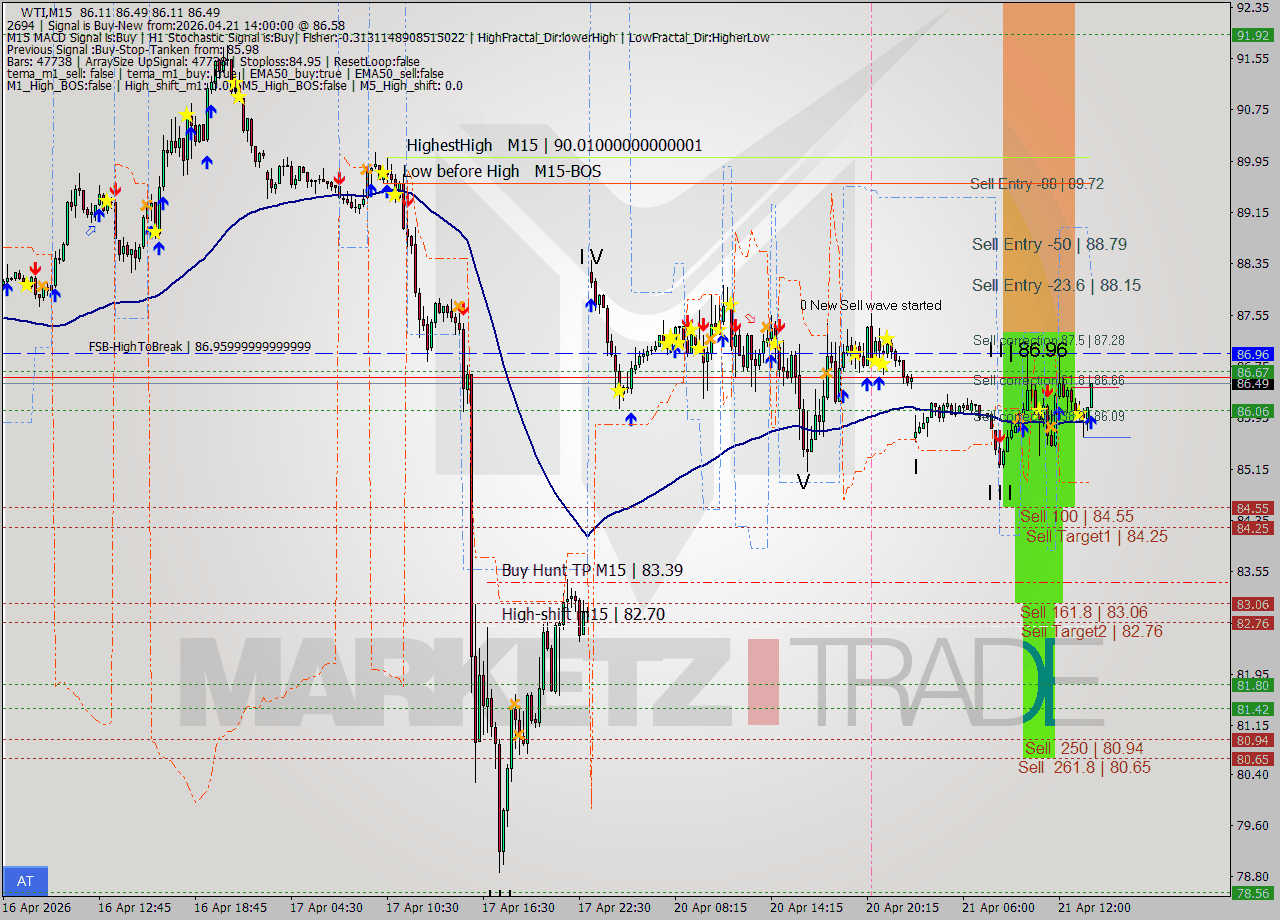
Task: Click the "FSB-HighToBreak | 86.96" level label
Action: [x=198, y=346]
